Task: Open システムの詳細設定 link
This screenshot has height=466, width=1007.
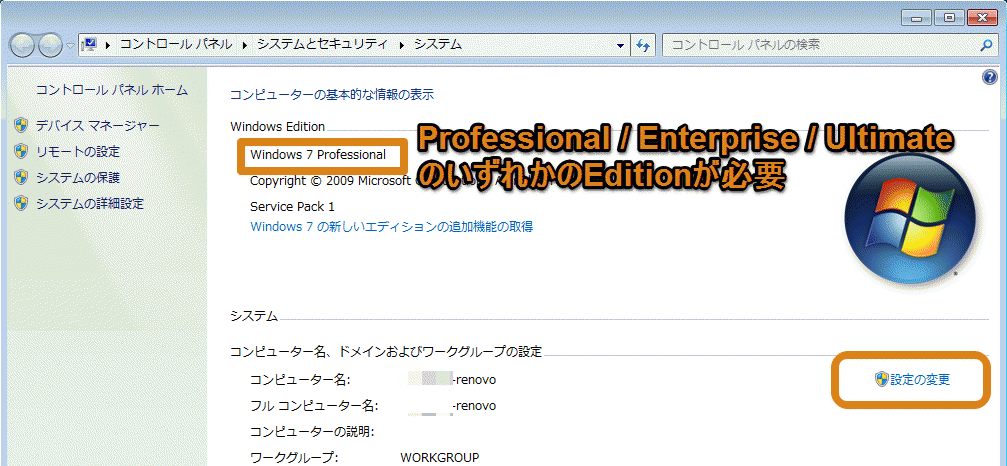Action: pos(90,203)
